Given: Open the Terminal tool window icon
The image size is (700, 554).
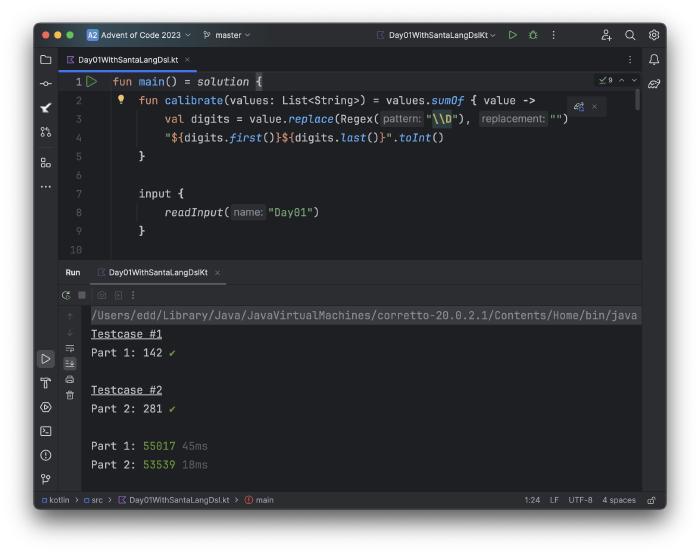Looking at the screenshot, I should tap(46, 431).
